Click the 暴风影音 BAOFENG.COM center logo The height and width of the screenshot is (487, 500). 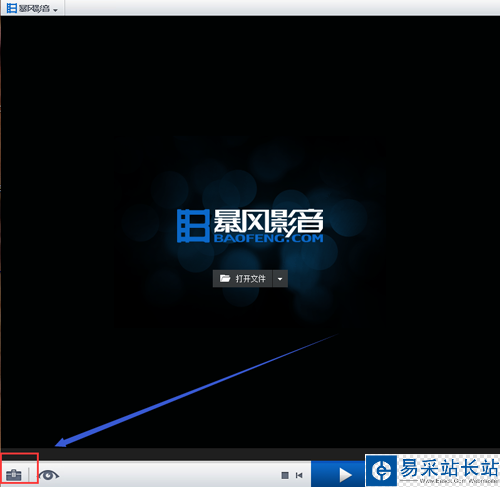coord(250,226)
